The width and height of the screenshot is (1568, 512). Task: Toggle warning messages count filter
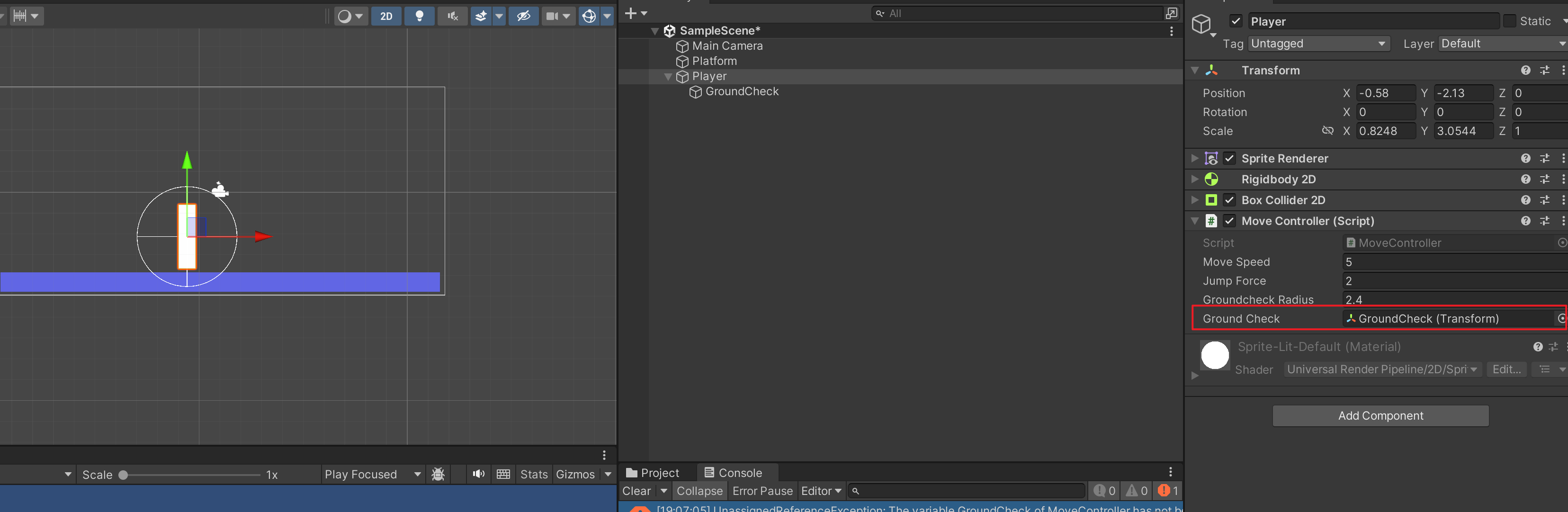(x=1136, y=491)
